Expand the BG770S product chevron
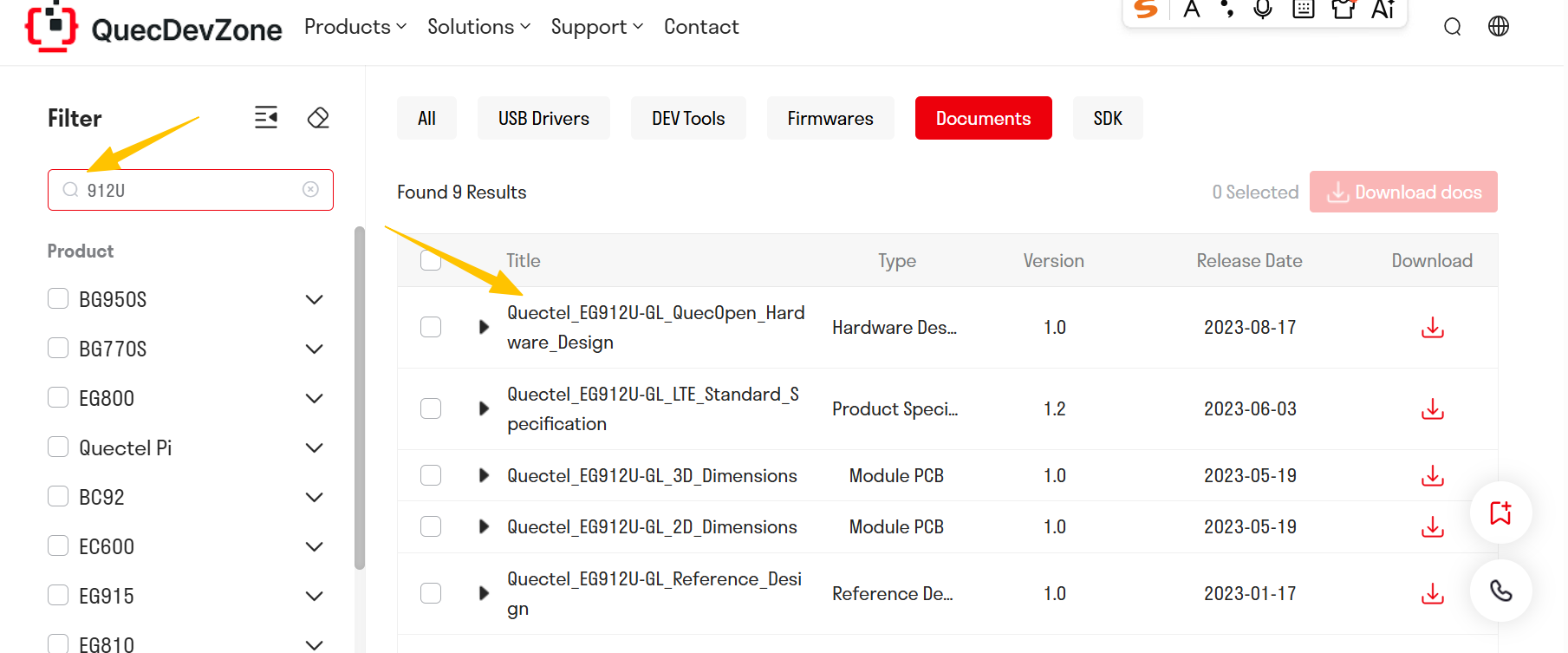This screenshot has width=1568, height=653. click(315, 349)
